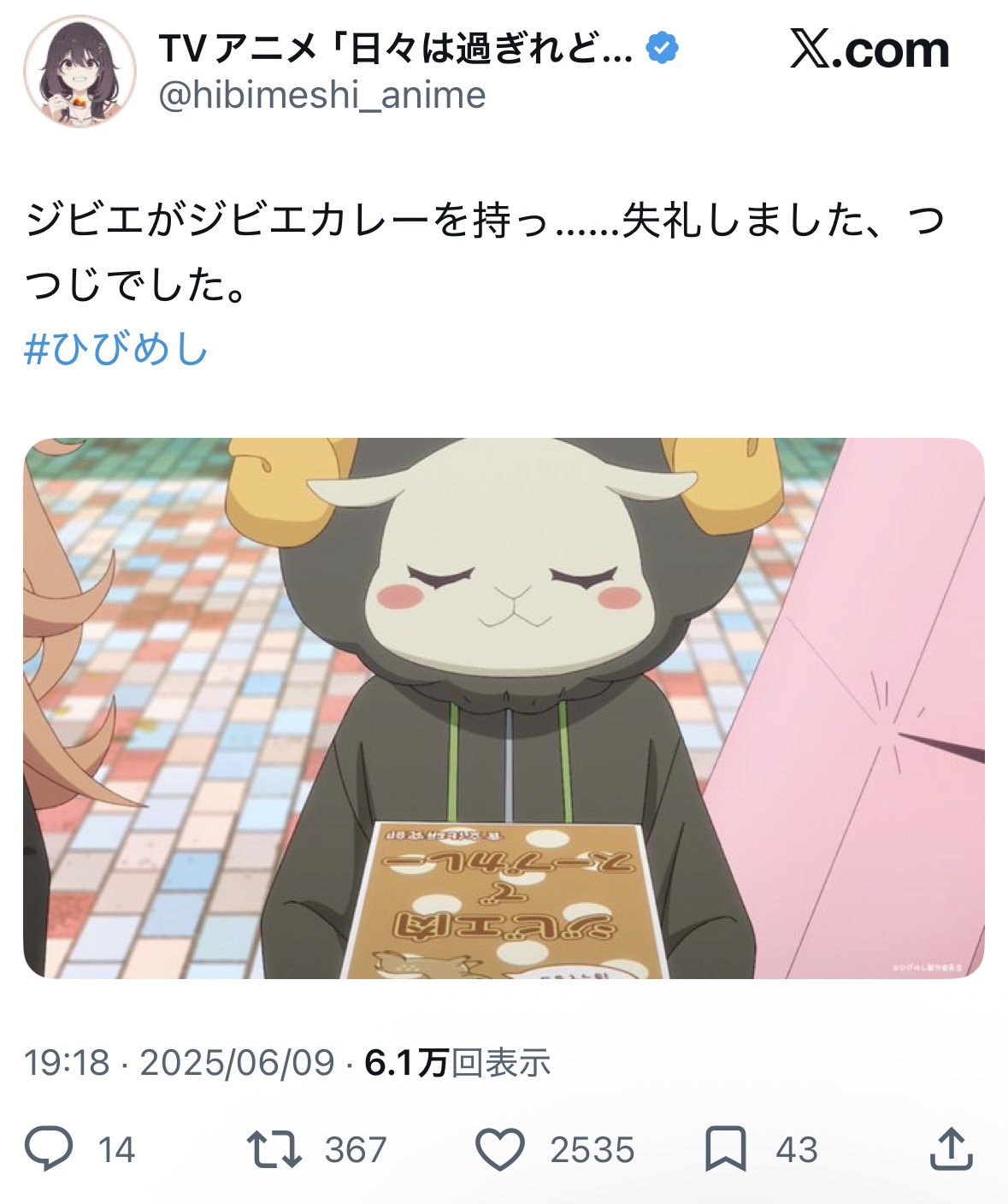Open the #ひびめし hashtag
Screen dimensions: 1008x1204
[x=116, y=349]
